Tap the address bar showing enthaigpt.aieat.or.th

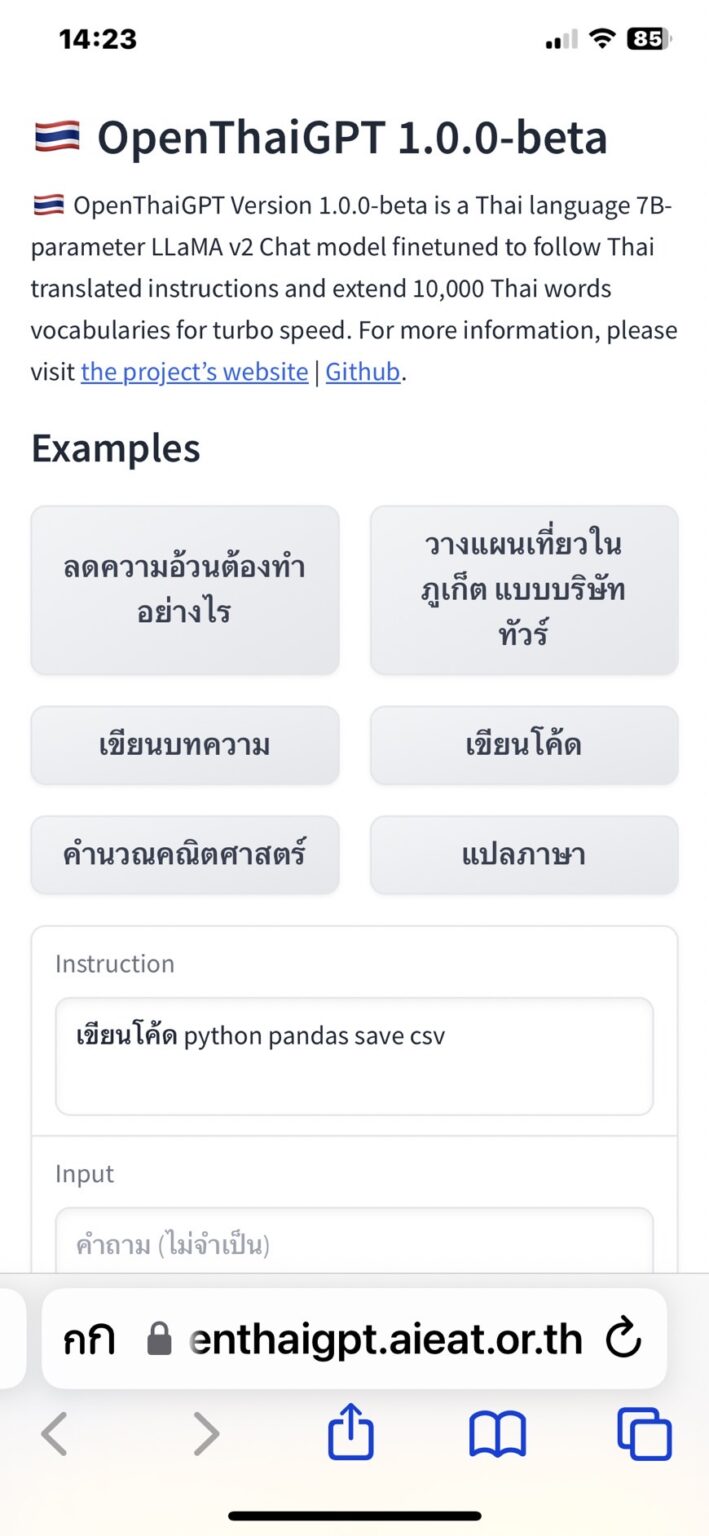380,1338
